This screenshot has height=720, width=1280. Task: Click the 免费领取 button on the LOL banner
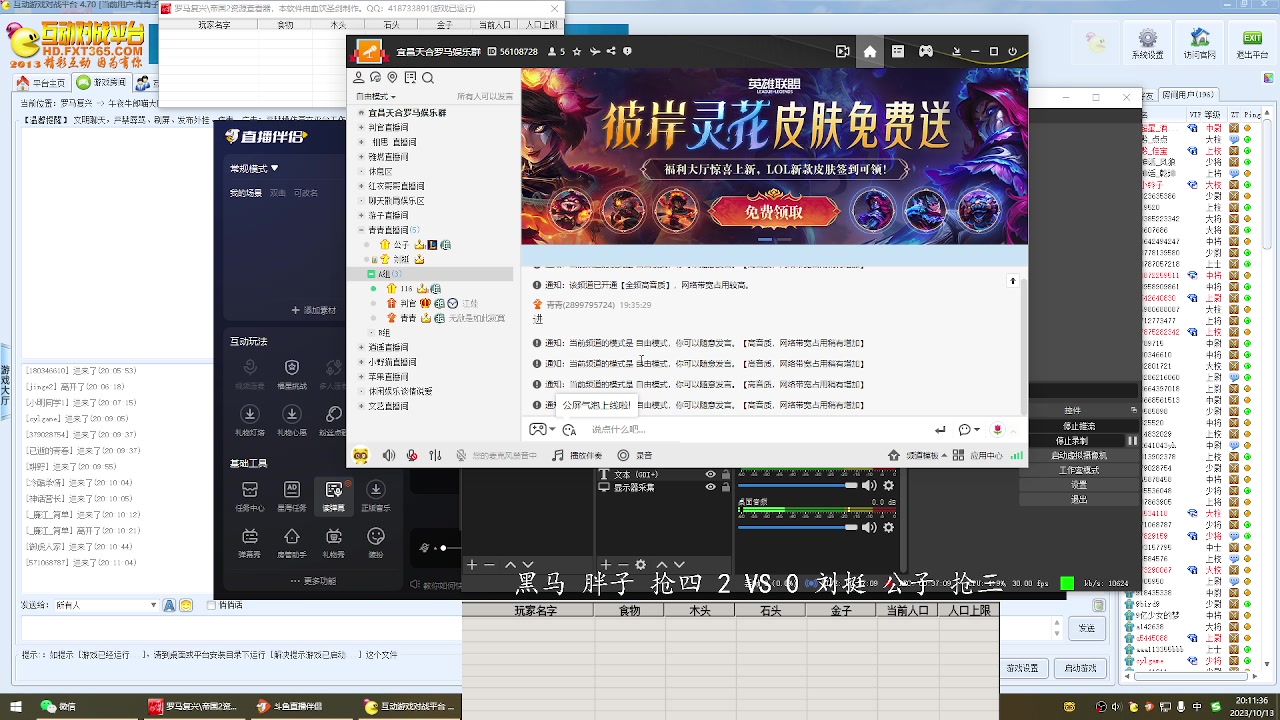[773, 211]
